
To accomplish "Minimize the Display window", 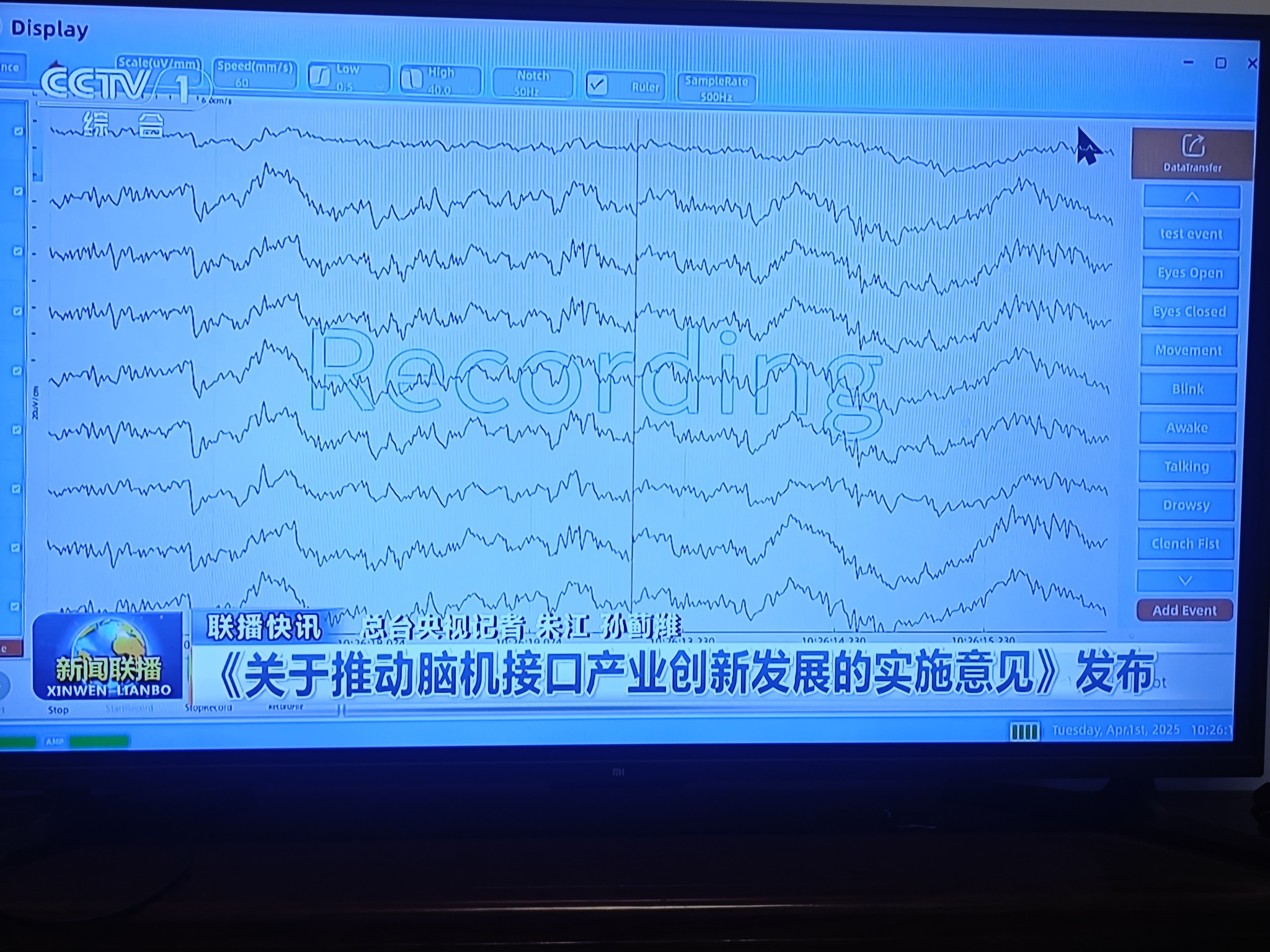I will click(x=1189, y=62).
